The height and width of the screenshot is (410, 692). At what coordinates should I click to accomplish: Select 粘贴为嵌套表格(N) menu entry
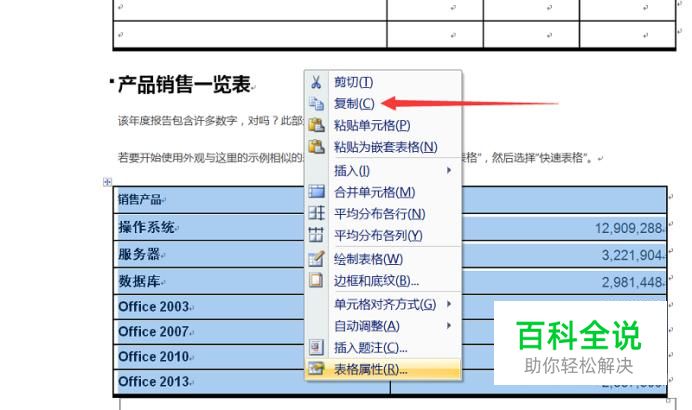click(383, 147)
